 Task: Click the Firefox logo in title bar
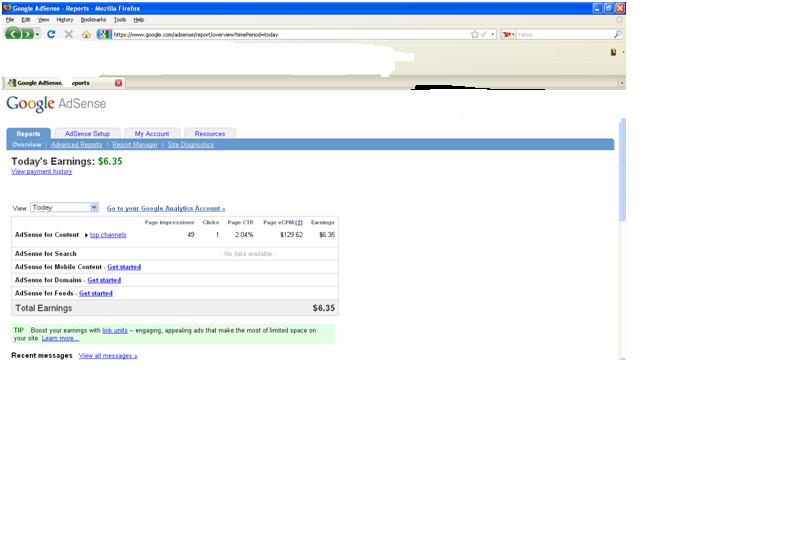coord(7,8)
